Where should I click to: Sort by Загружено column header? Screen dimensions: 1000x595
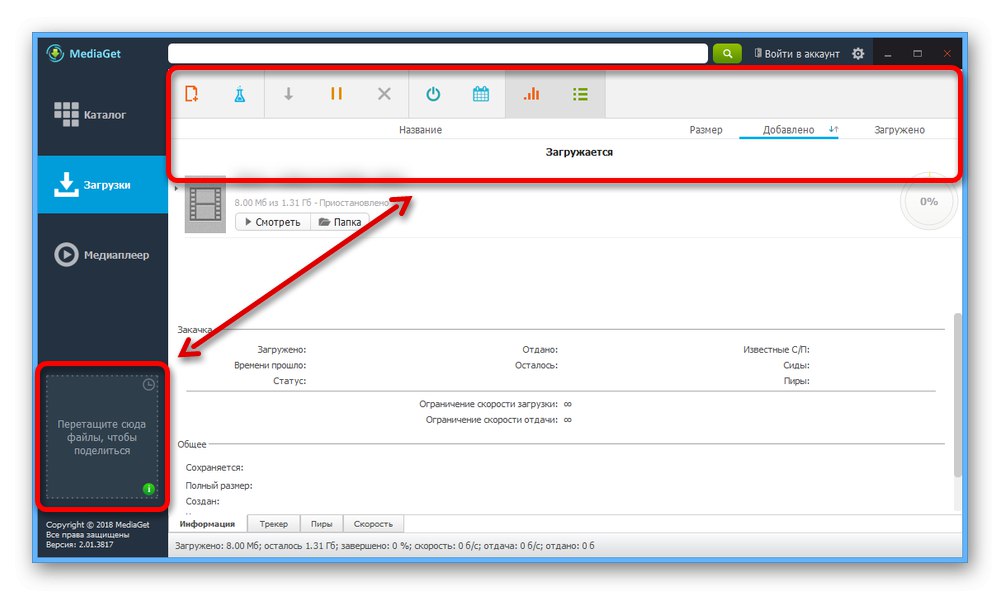point(899,129)
